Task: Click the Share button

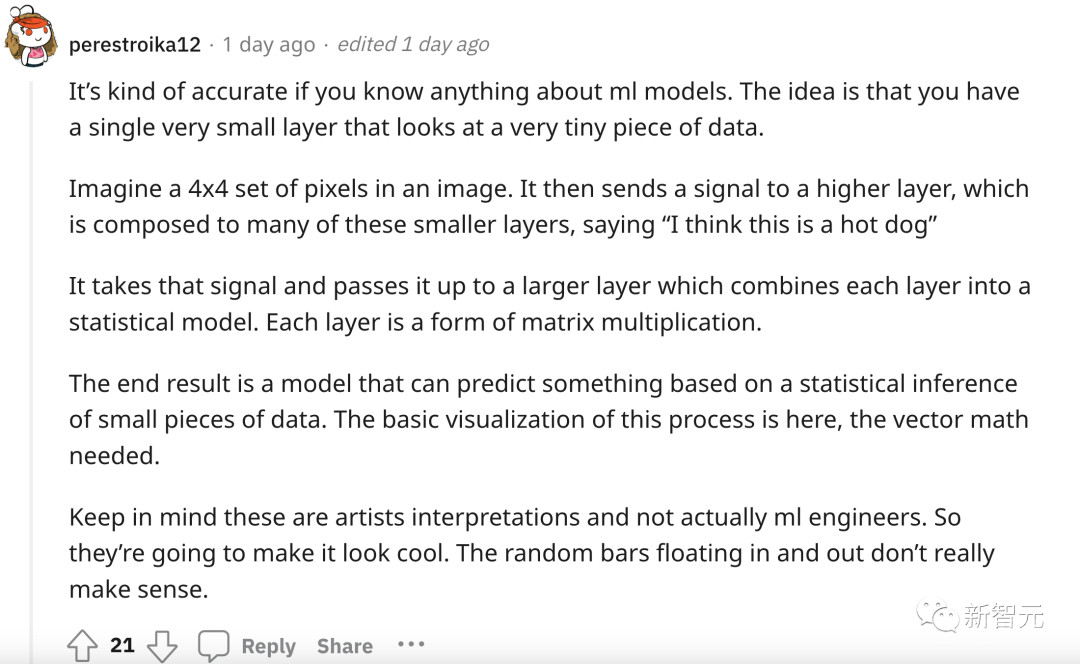Action: [x=344, y=646]
